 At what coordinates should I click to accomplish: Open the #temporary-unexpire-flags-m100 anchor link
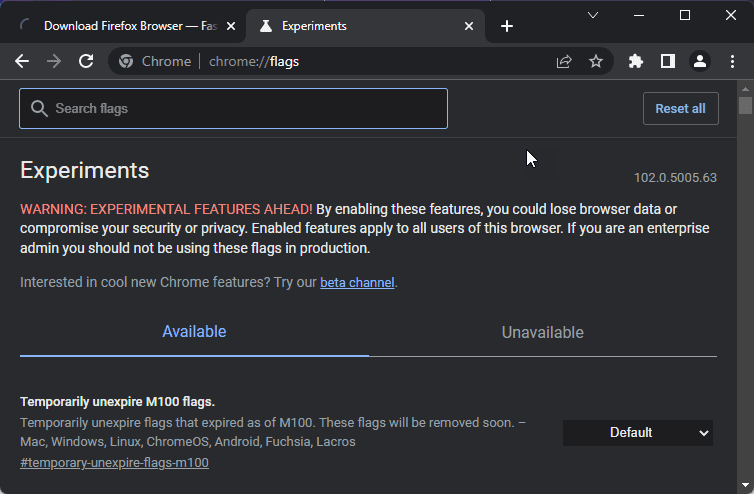114,463
